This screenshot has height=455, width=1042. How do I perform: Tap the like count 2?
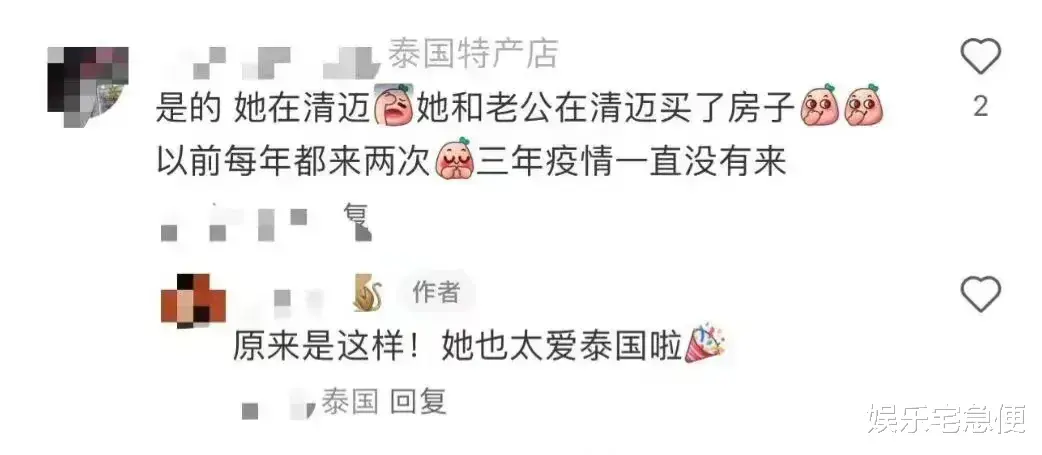pyautogui.click(x=981, y=106)
